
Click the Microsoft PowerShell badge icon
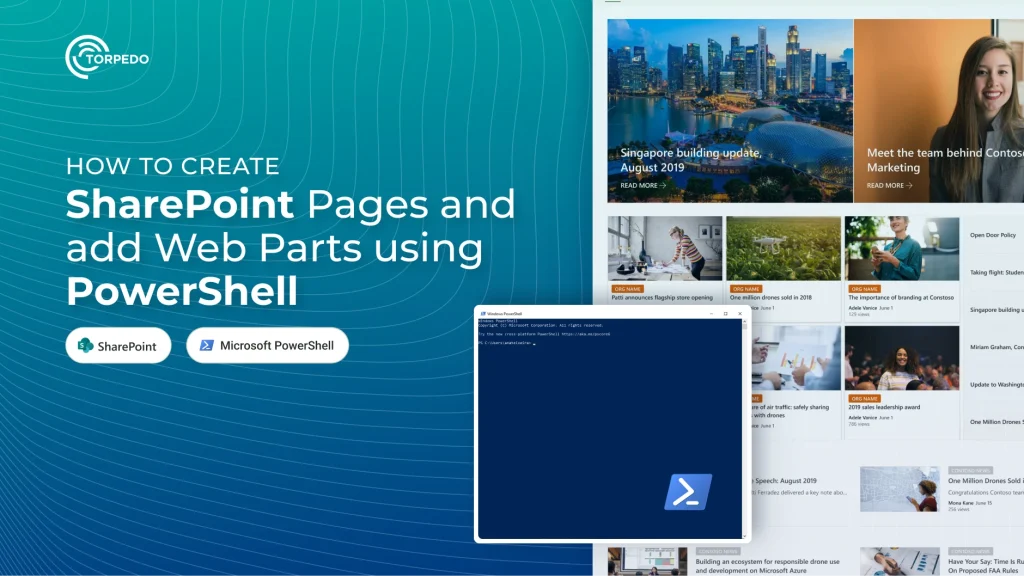click(206, 345)
